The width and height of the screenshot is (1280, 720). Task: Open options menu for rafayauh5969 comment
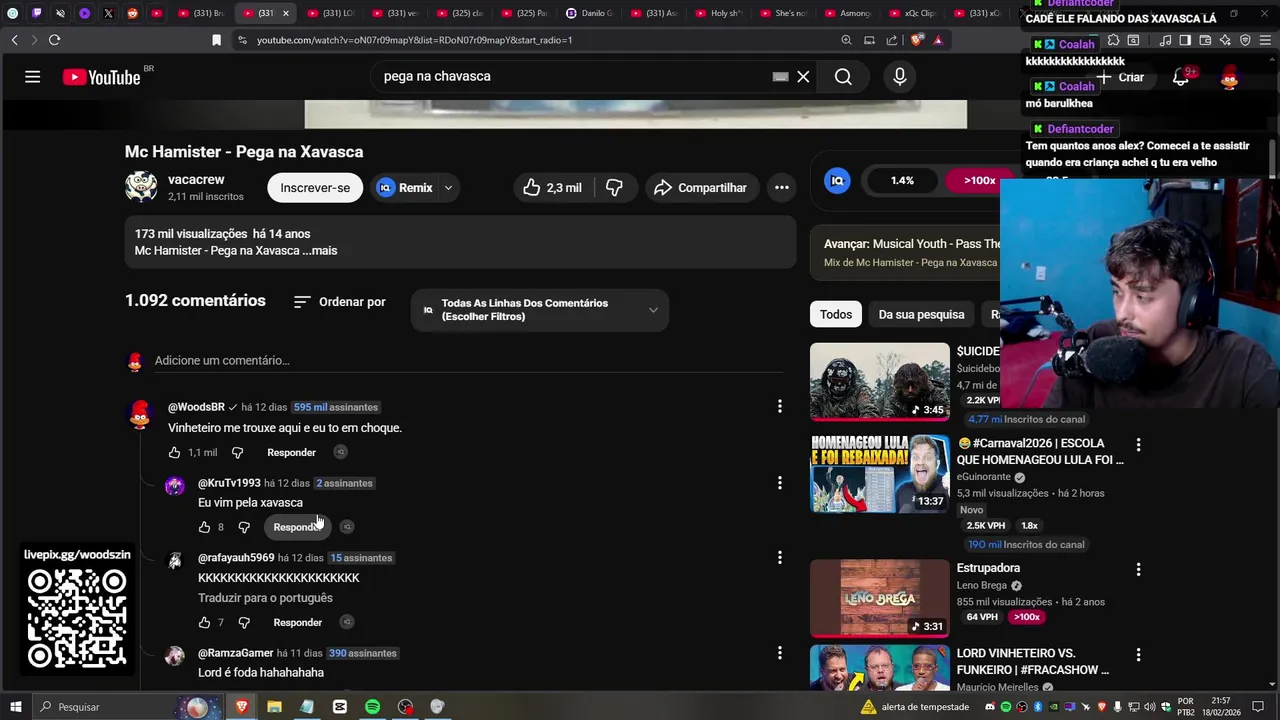tap(780, 557)
